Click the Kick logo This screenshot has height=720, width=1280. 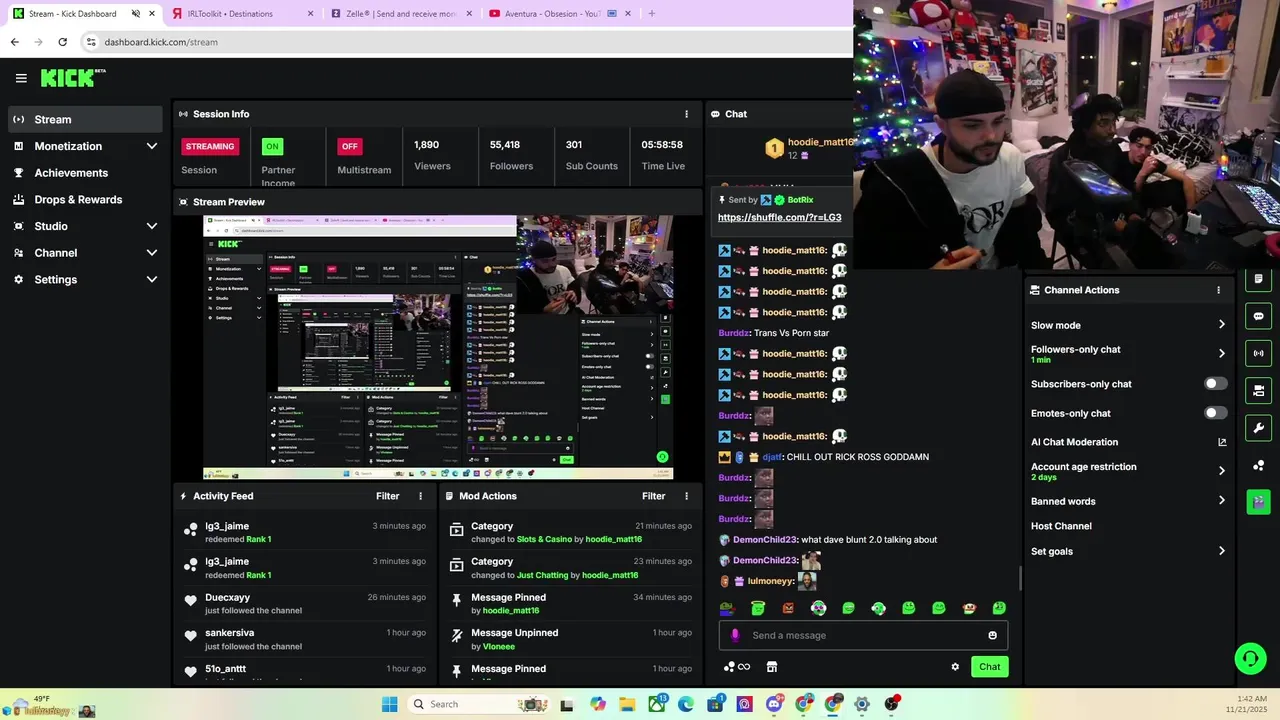(x=72, y=78)
